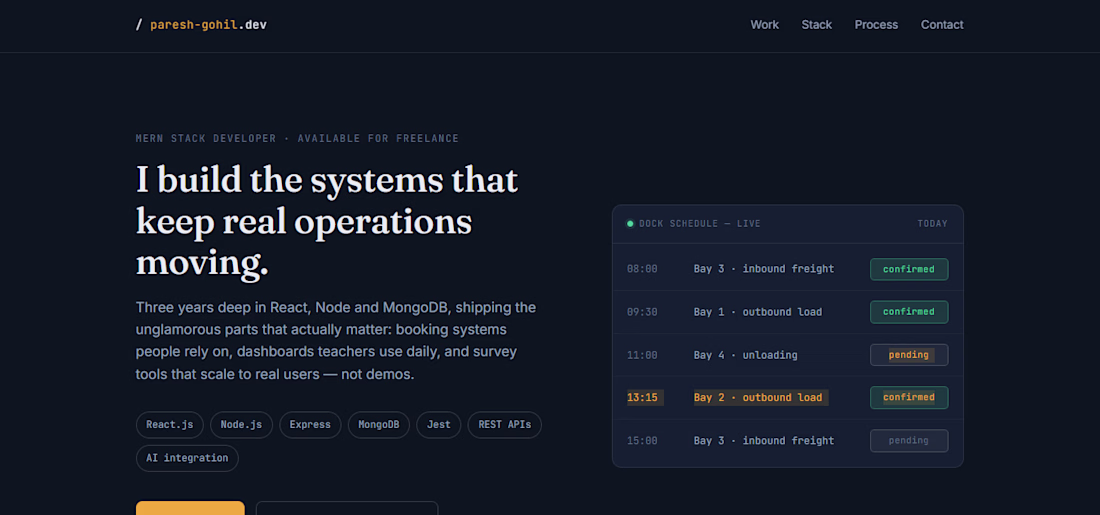Screen dimensions: 1100x515
Task: Select the AI integration tag chip
Action: click(187, 458)
